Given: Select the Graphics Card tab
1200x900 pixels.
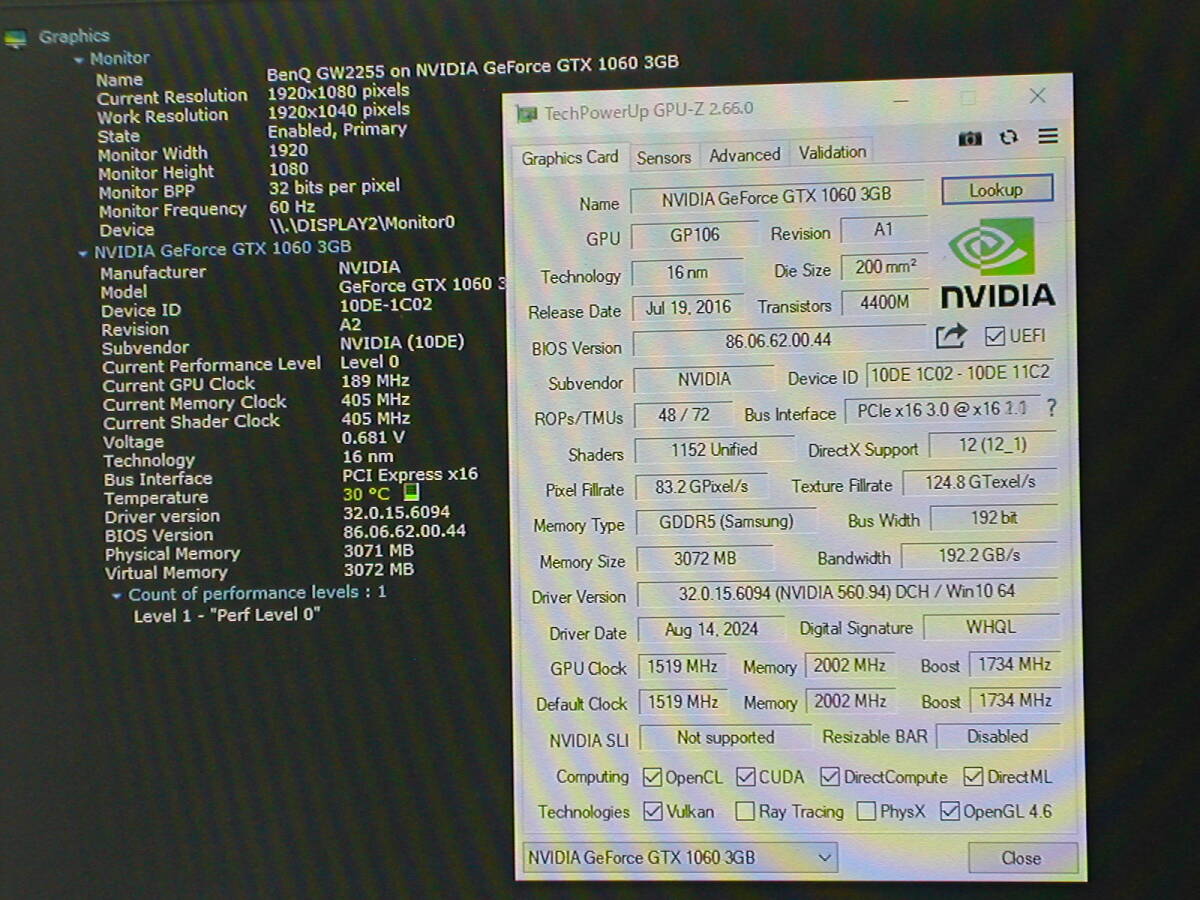Looking at the screenshot, I should click(570, 158).
